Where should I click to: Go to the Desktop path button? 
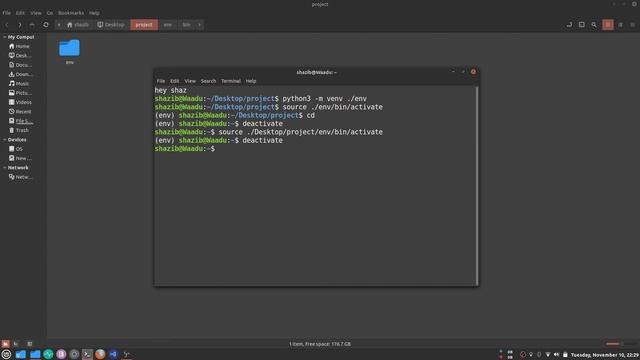(x=111, y=25)
